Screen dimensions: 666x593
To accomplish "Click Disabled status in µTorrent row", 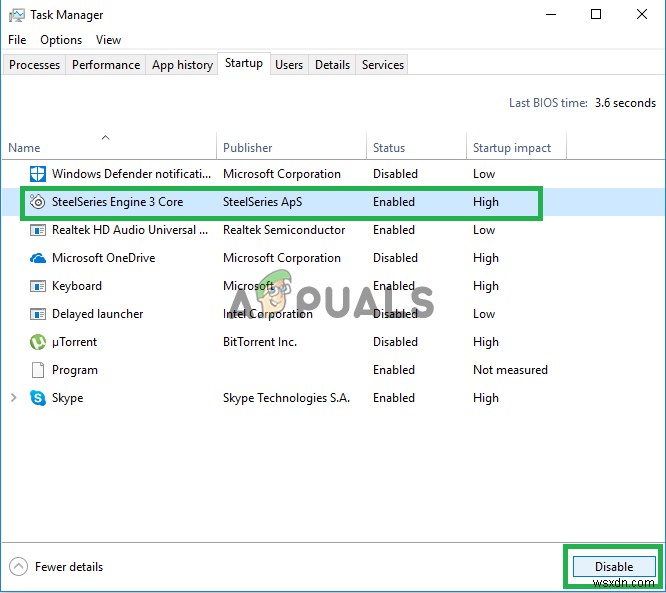I will coord(395,342).
